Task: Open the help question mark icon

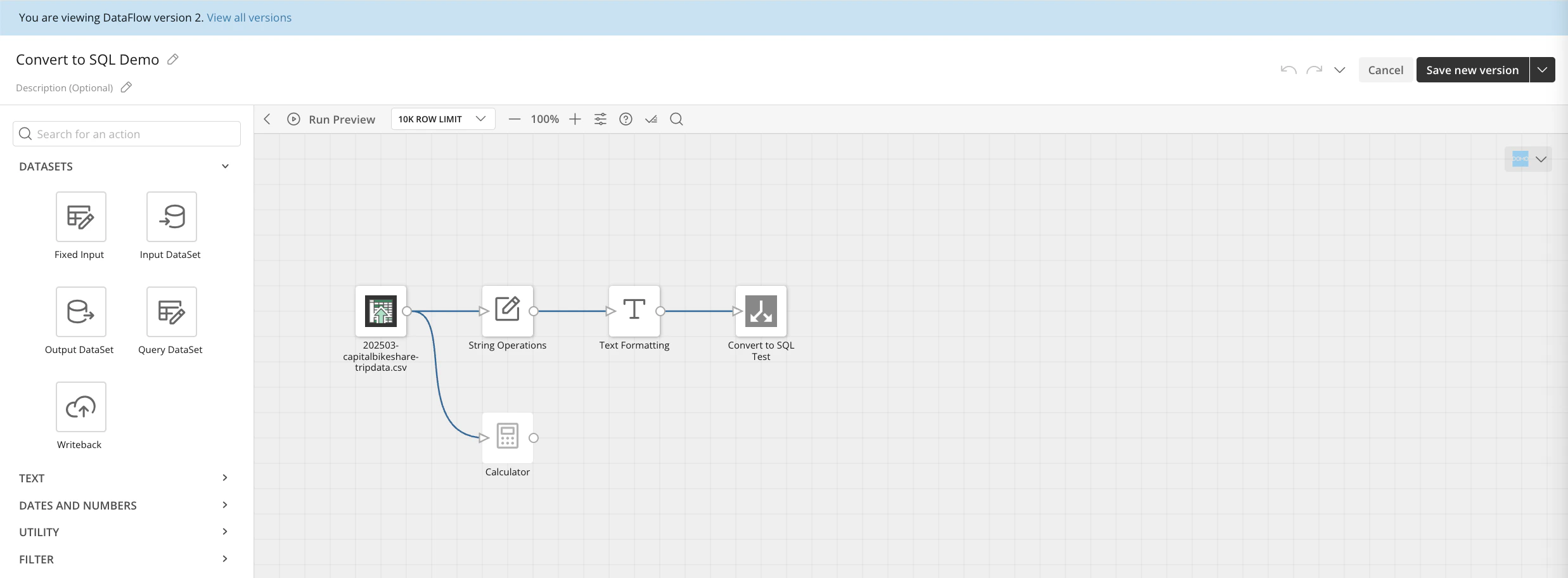Action: (626, 119)
